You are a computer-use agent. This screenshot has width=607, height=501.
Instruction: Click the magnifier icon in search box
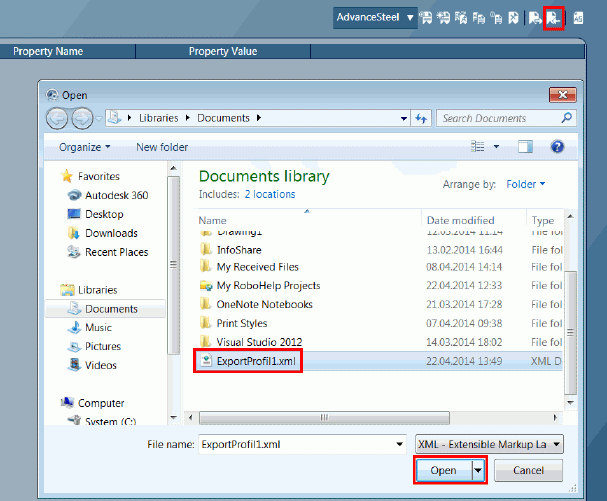(566, 118)
